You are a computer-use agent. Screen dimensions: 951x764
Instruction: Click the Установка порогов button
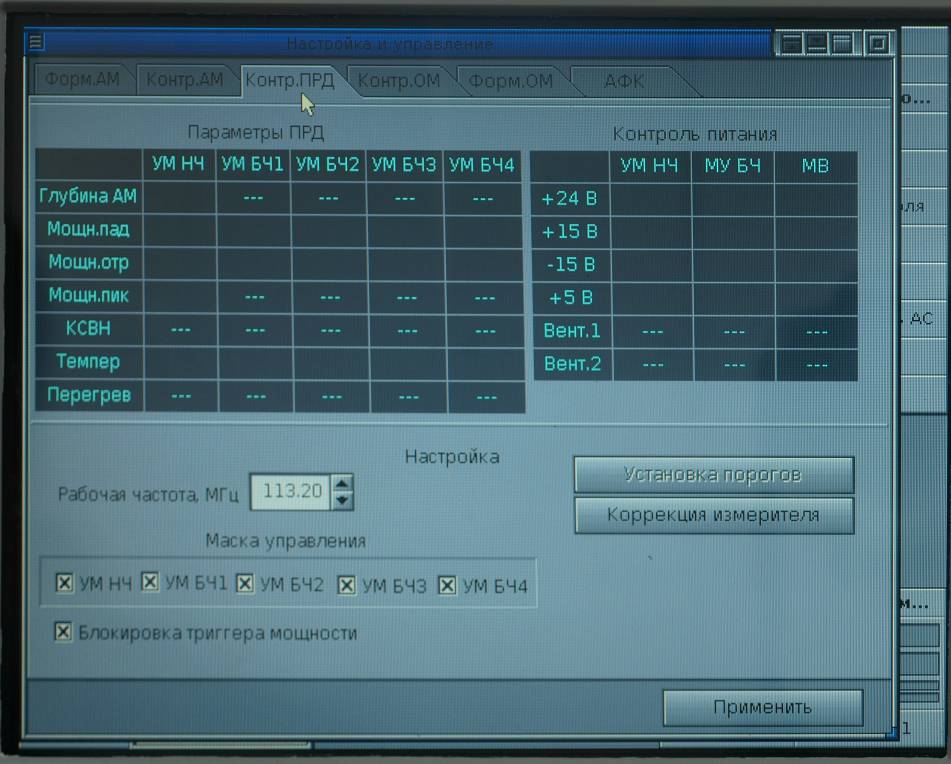713,474
